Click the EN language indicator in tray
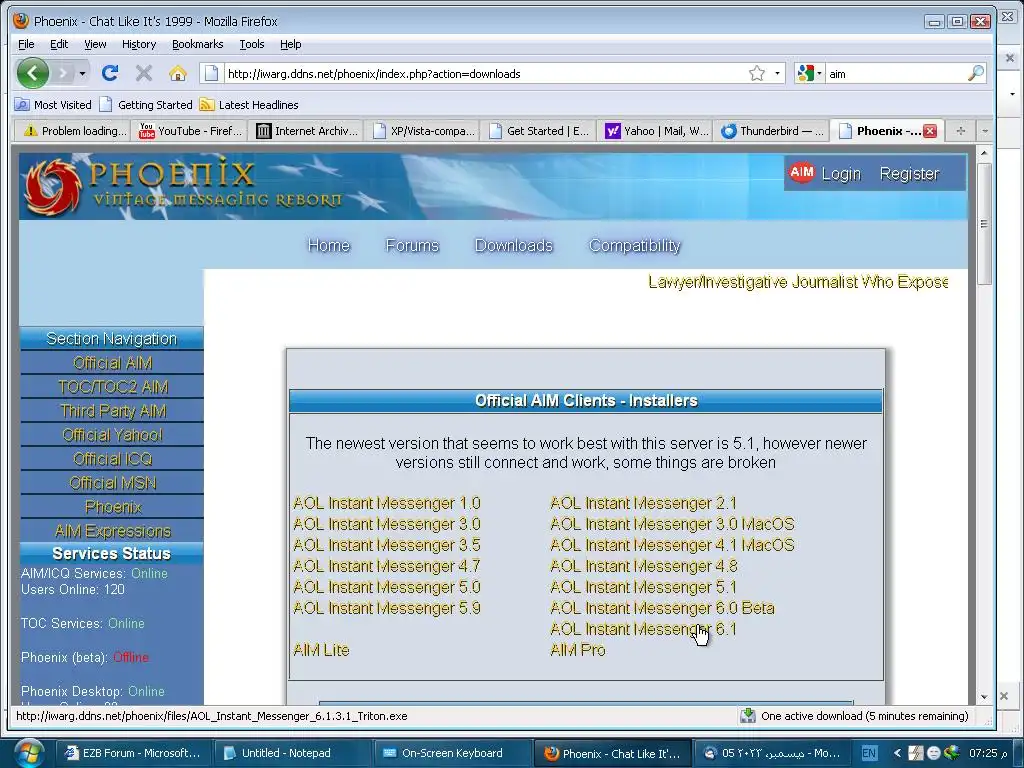 (x=869, y=753)
